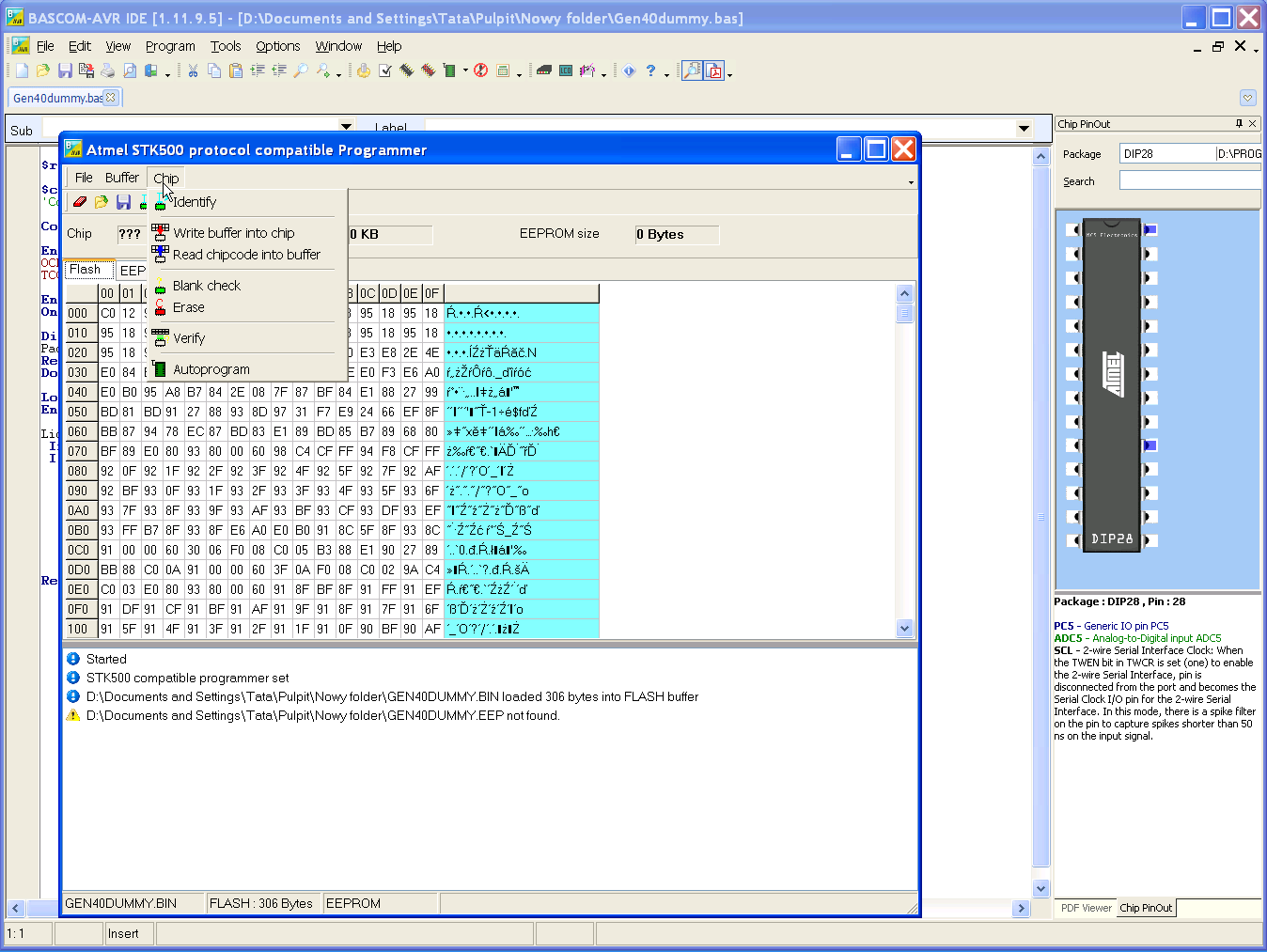This screenshot has height=952, width=1267.
Task: Click the blue Help question mark icon
Action: 650,70
